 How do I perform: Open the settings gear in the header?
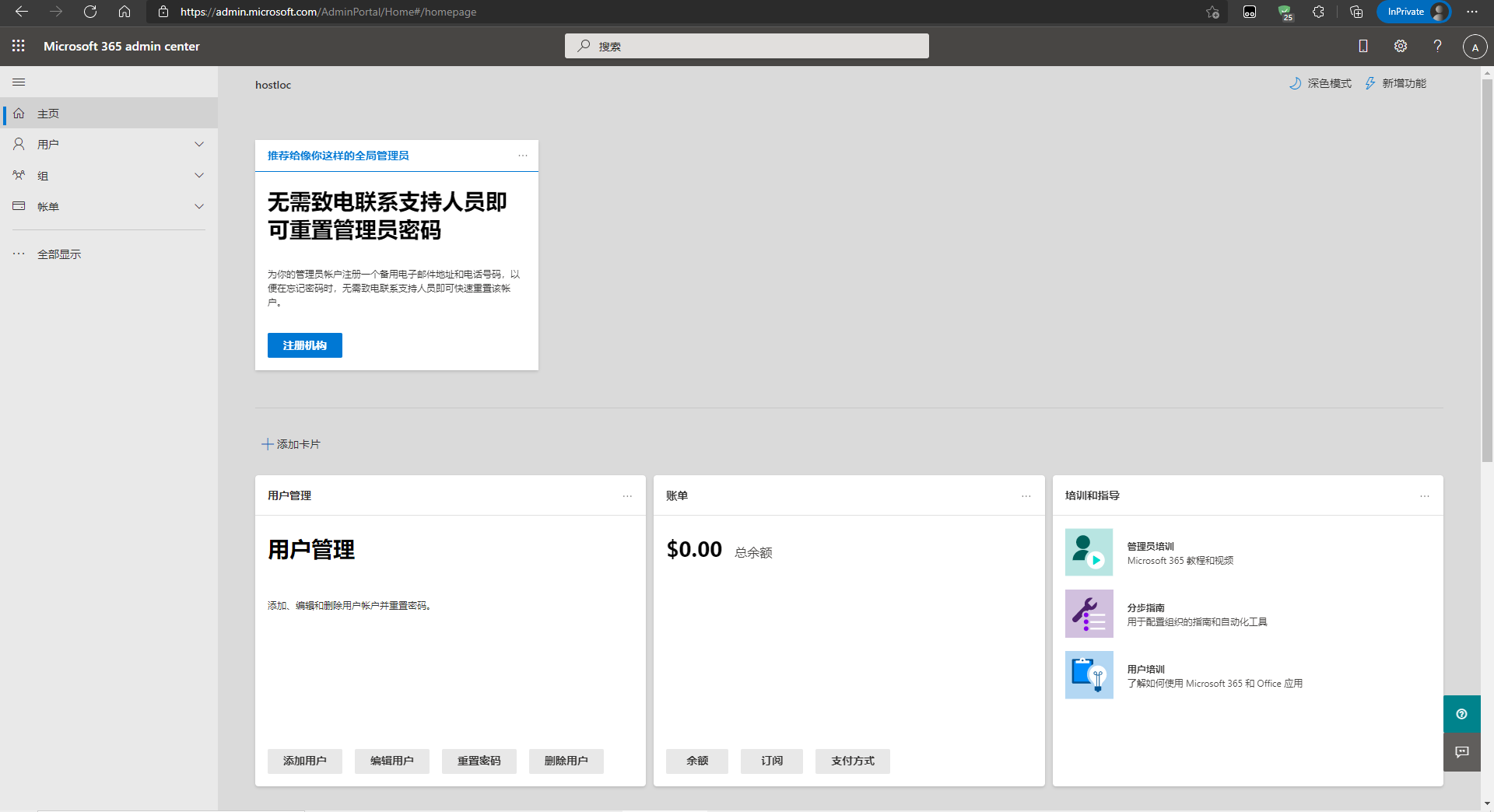pyautogui.click(x=1401, y=46)
